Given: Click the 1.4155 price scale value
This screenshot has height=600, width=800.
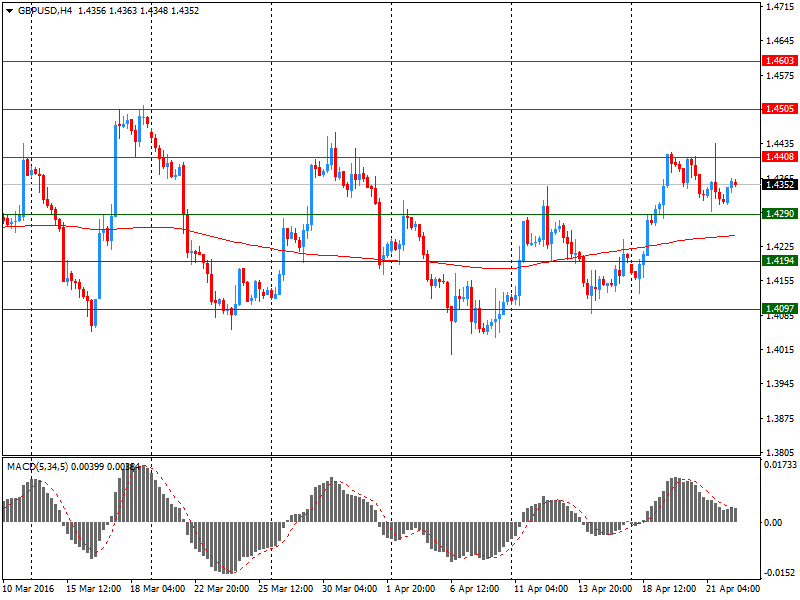Looking at the screenshot, I should coord(780,280).
